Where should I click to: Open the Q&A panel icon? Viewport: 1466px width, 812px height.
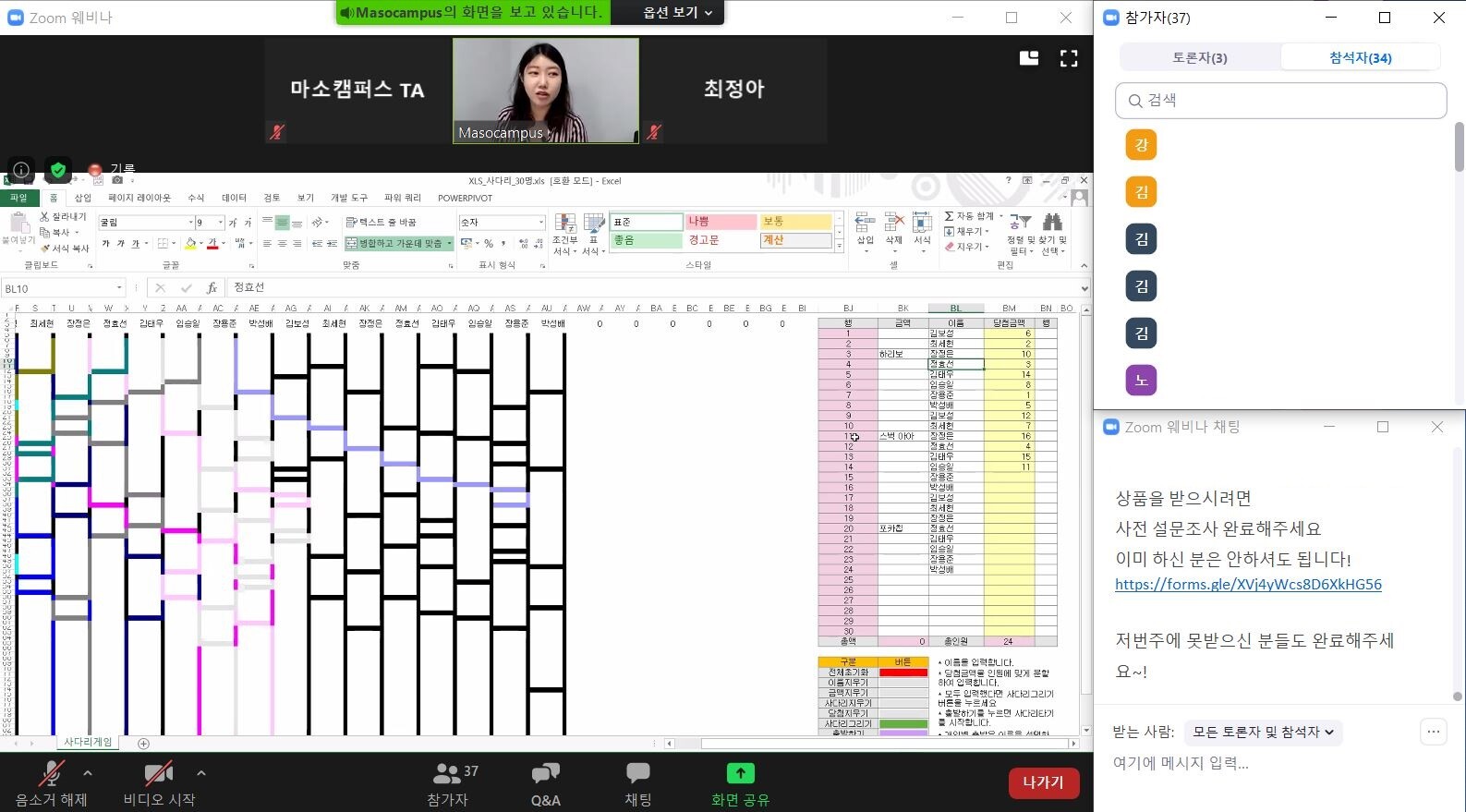(x=545, y=773)
